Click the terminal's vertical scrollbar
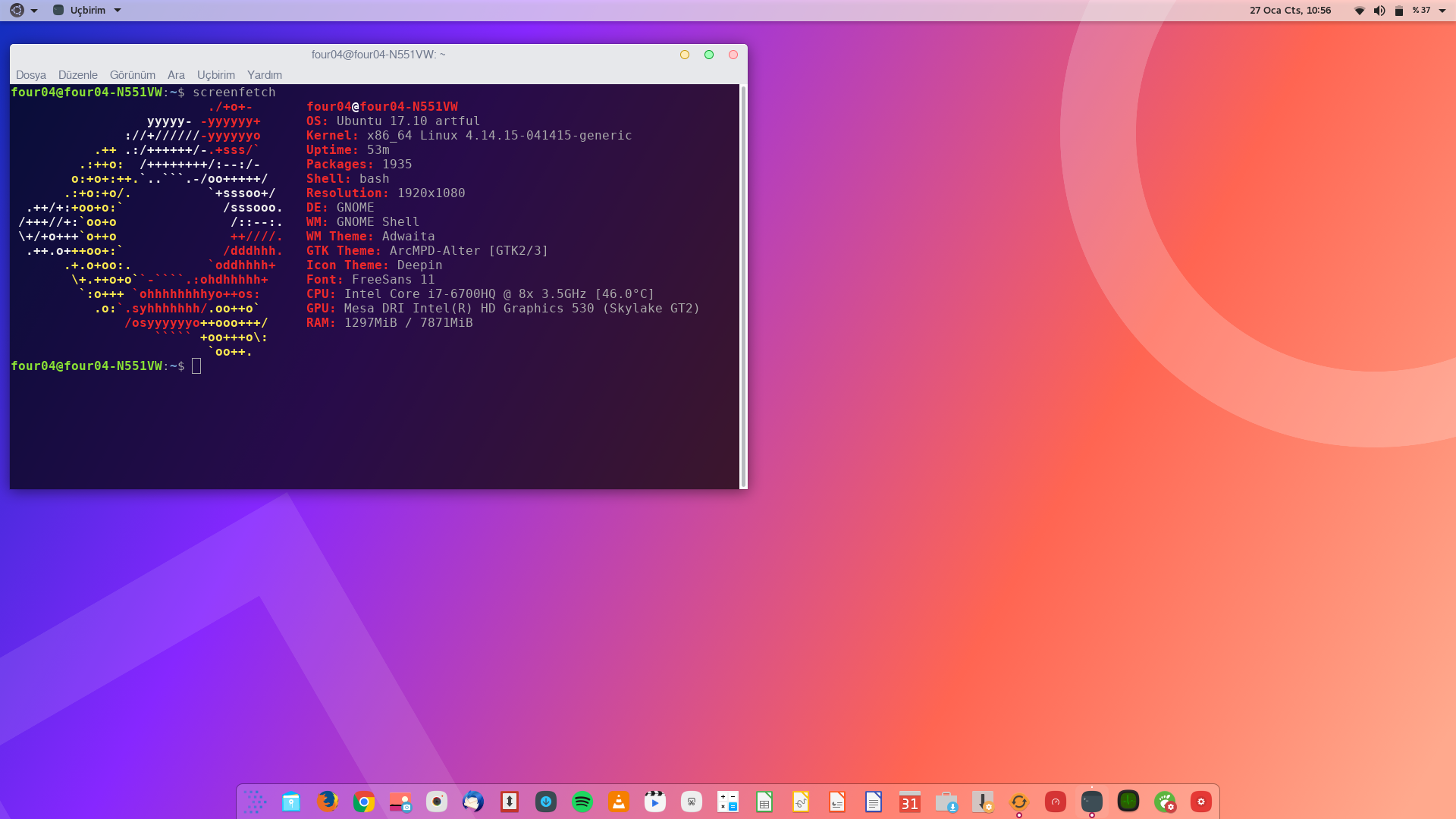The width and height of the screenshot is (1456, 819). click(x=743, y=287)
